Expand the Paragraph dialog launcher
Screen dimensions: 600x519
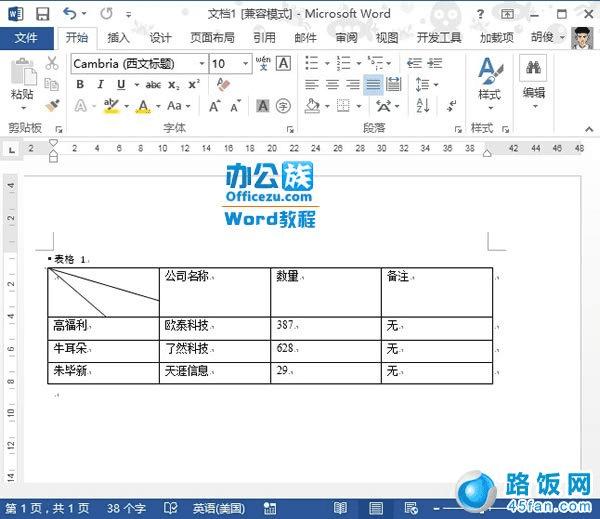tap(458, 129)
